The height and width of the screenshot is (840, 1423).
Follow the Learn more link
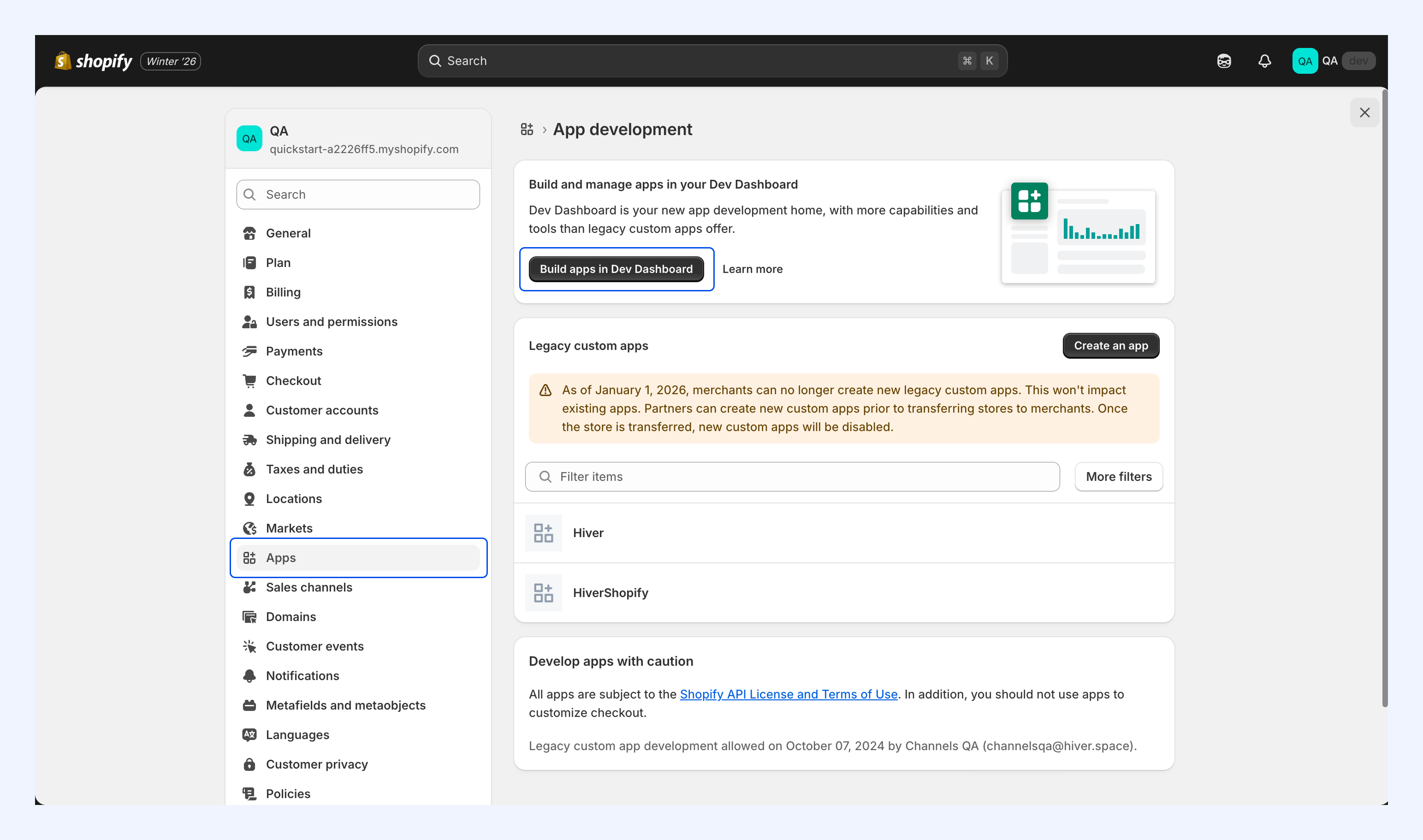pos(752,269)
